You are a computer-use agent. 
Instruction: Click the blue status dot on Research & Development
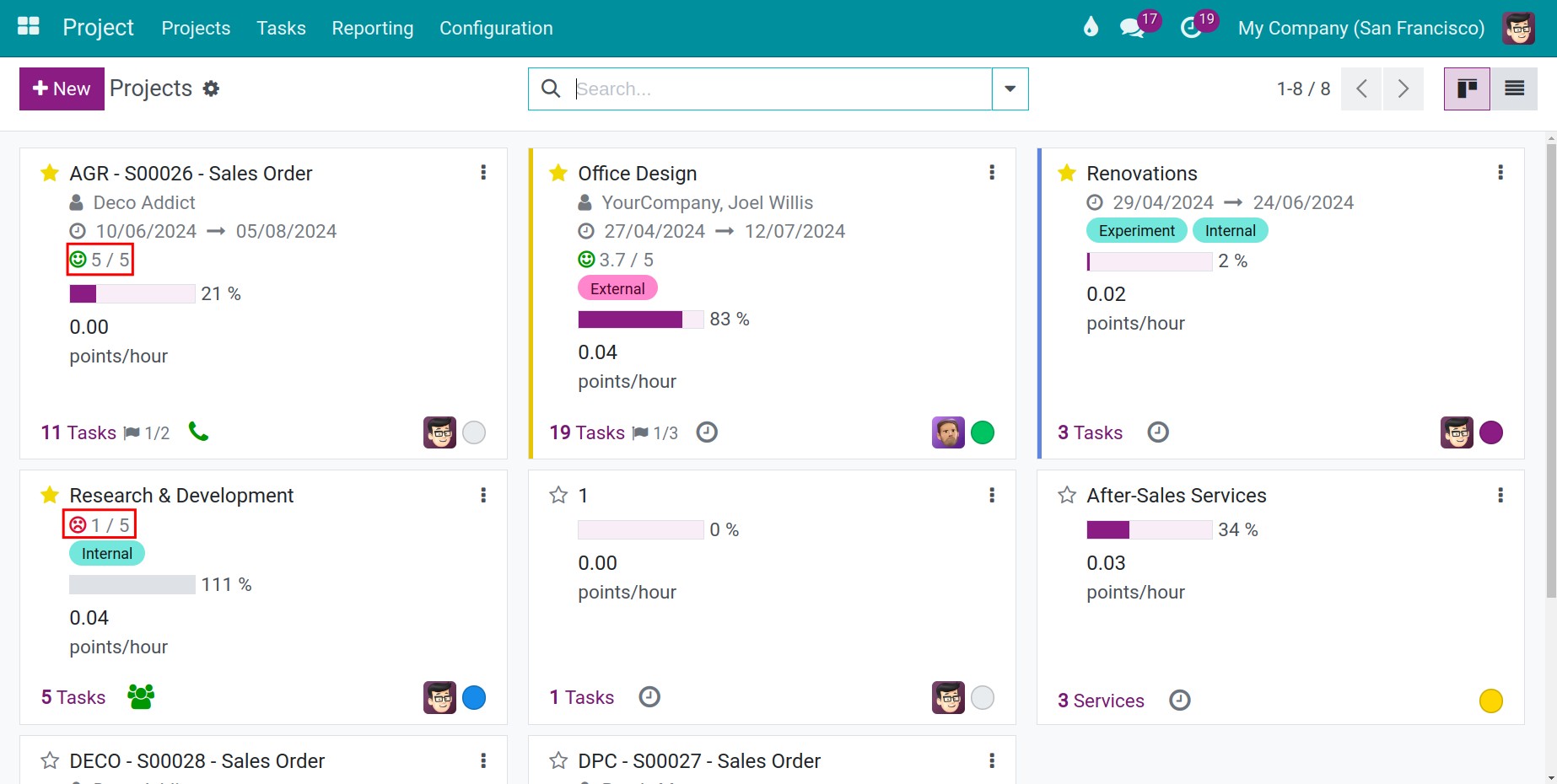pyautogui.click(x=474, y=697)
